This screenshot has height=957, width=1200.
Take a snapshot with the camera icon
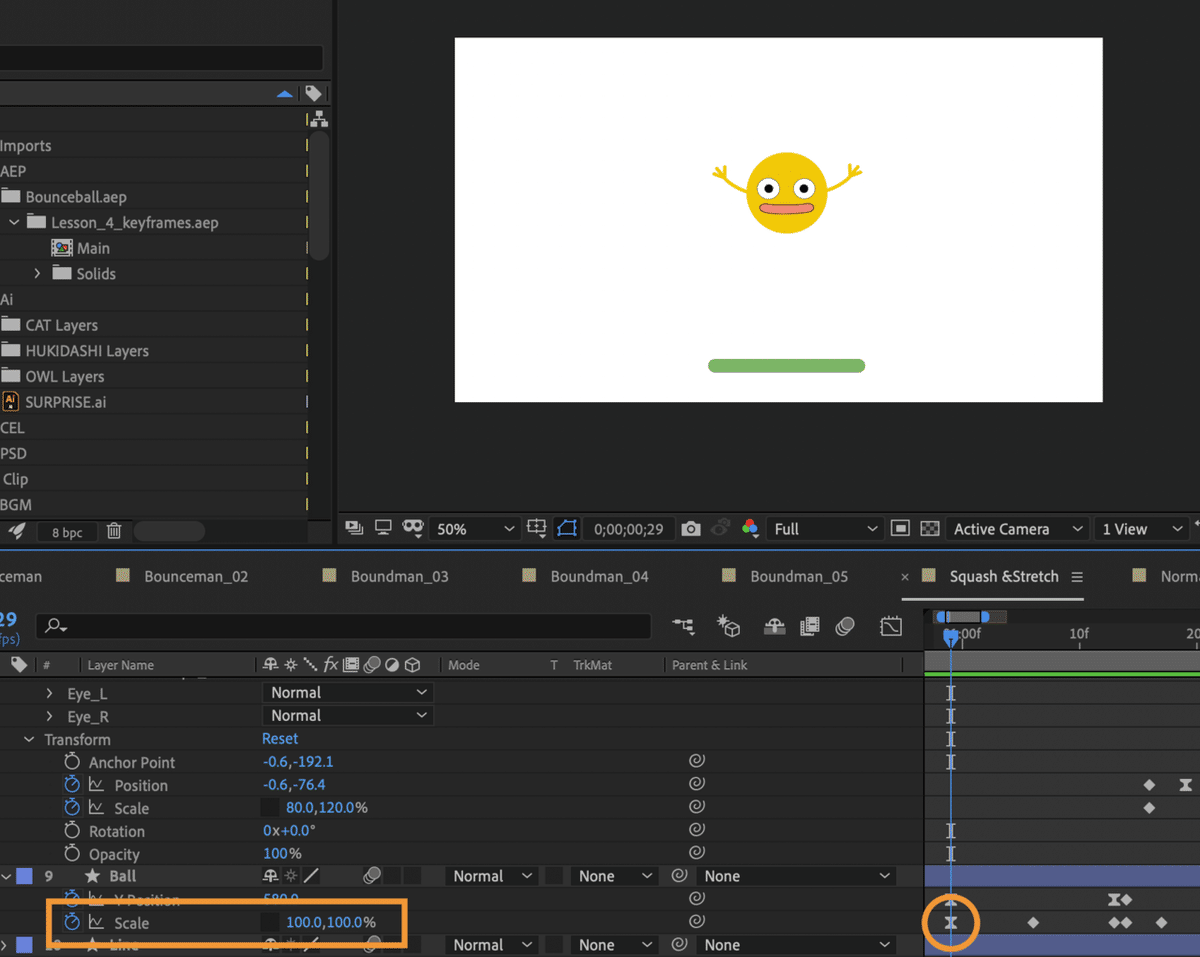(690, 529)
